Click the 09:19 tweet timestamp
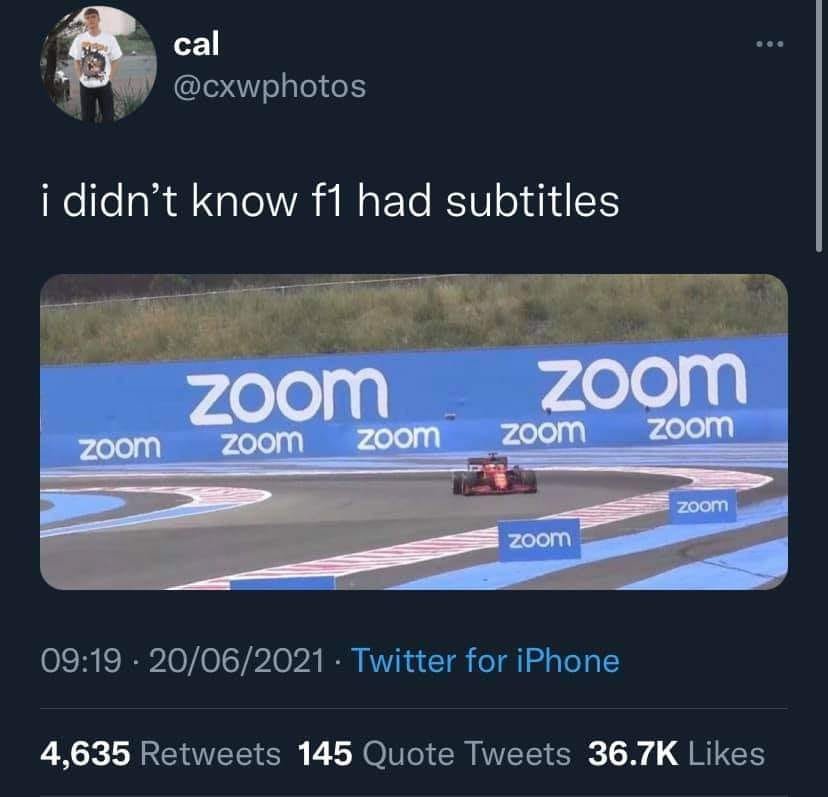 (81, 661)
